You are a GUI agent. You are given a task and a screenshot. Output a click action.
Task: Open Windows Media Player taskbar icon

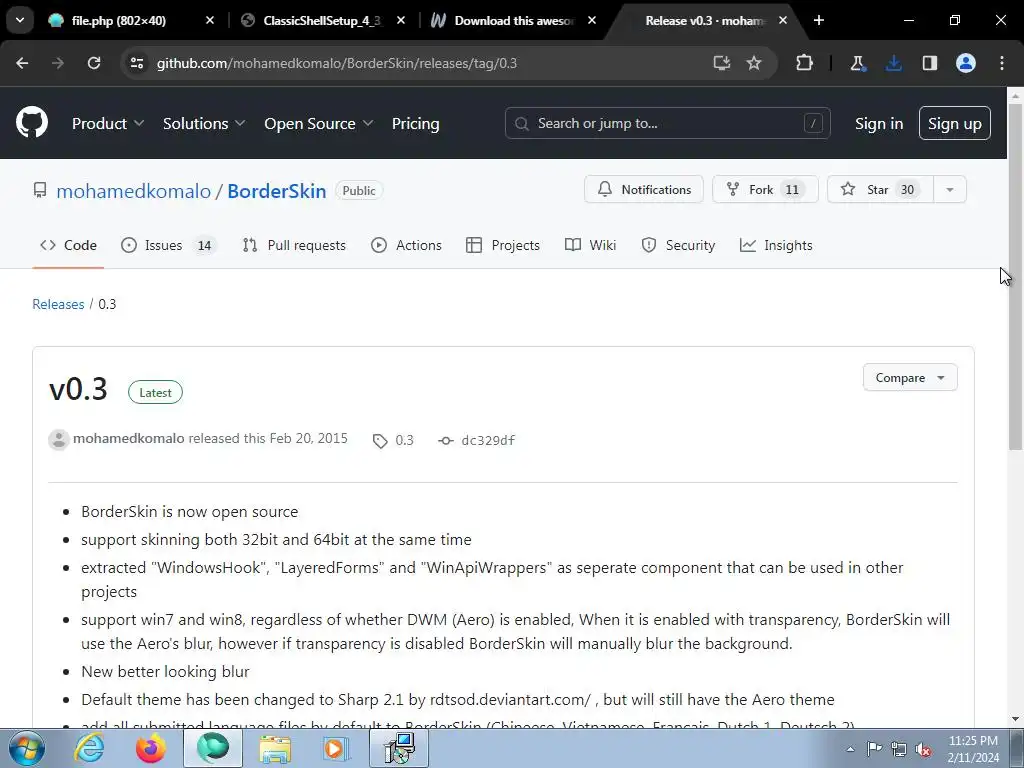(x=336, y=749)
